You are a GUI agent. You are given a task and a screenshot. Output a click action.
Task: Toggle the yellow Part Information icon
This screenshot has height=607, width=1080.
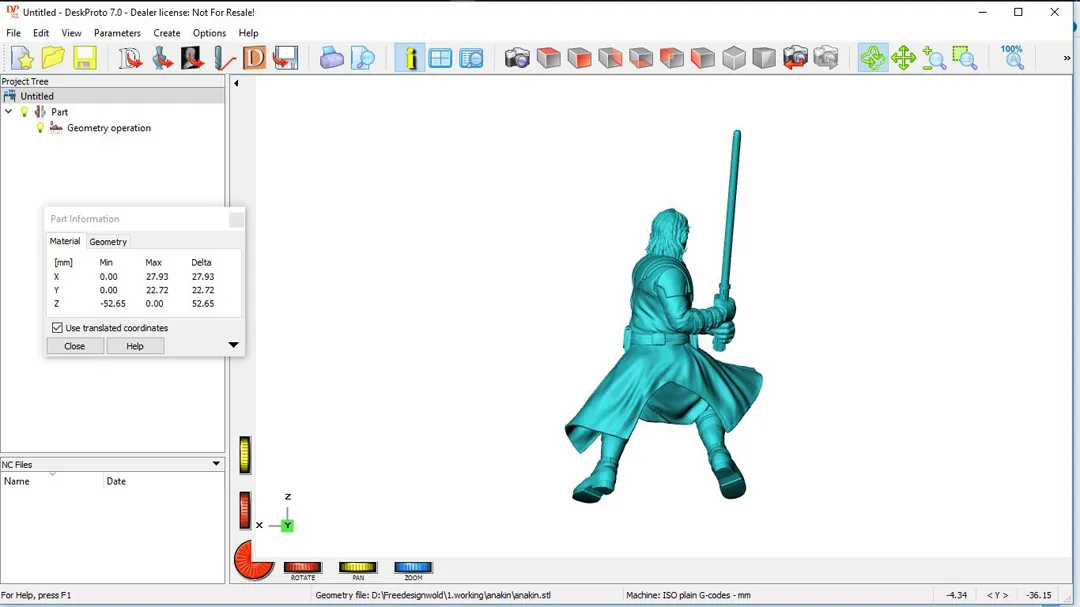pyautogui.click(x=410, y=58)
